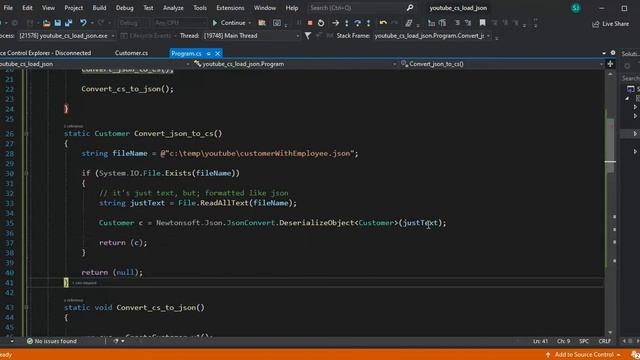
Task: Open class dropdown youtube_cs_load_json.Program
Action: coord(295,64)
